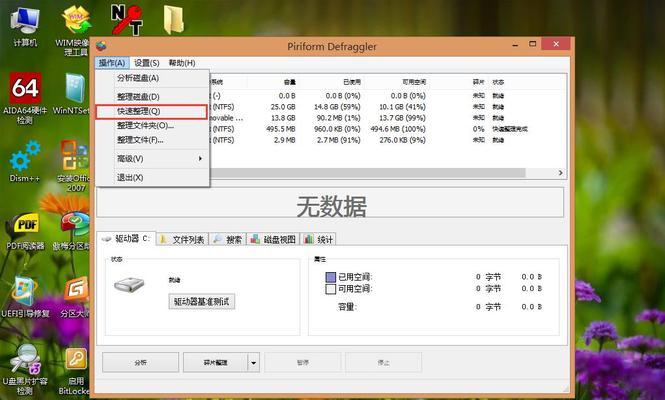The width and height of the screenshot is (665, 400).
Task: Select 快速整理(Q) from the menu
Action: tap(151, 111)
